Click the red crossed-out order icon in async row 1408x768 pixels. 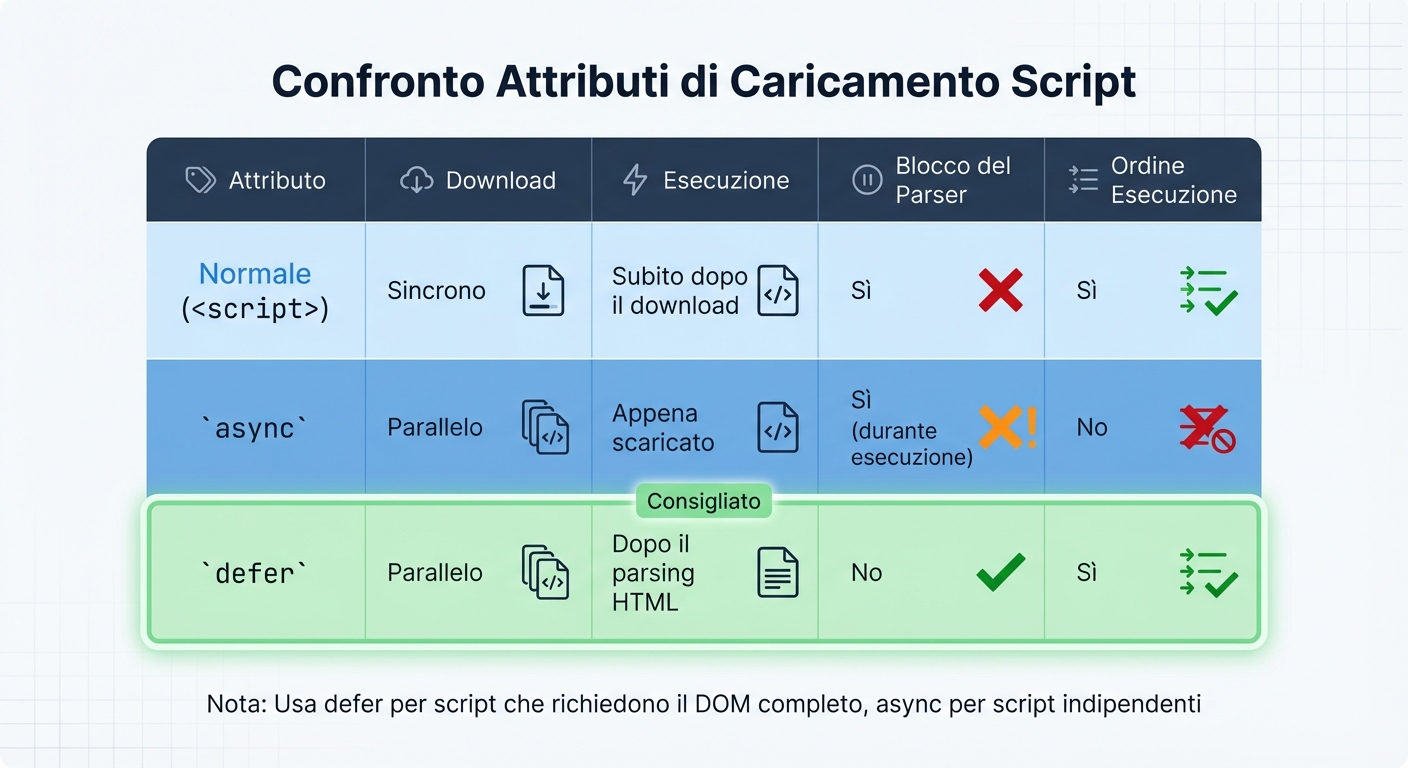tap(1207, 428)
